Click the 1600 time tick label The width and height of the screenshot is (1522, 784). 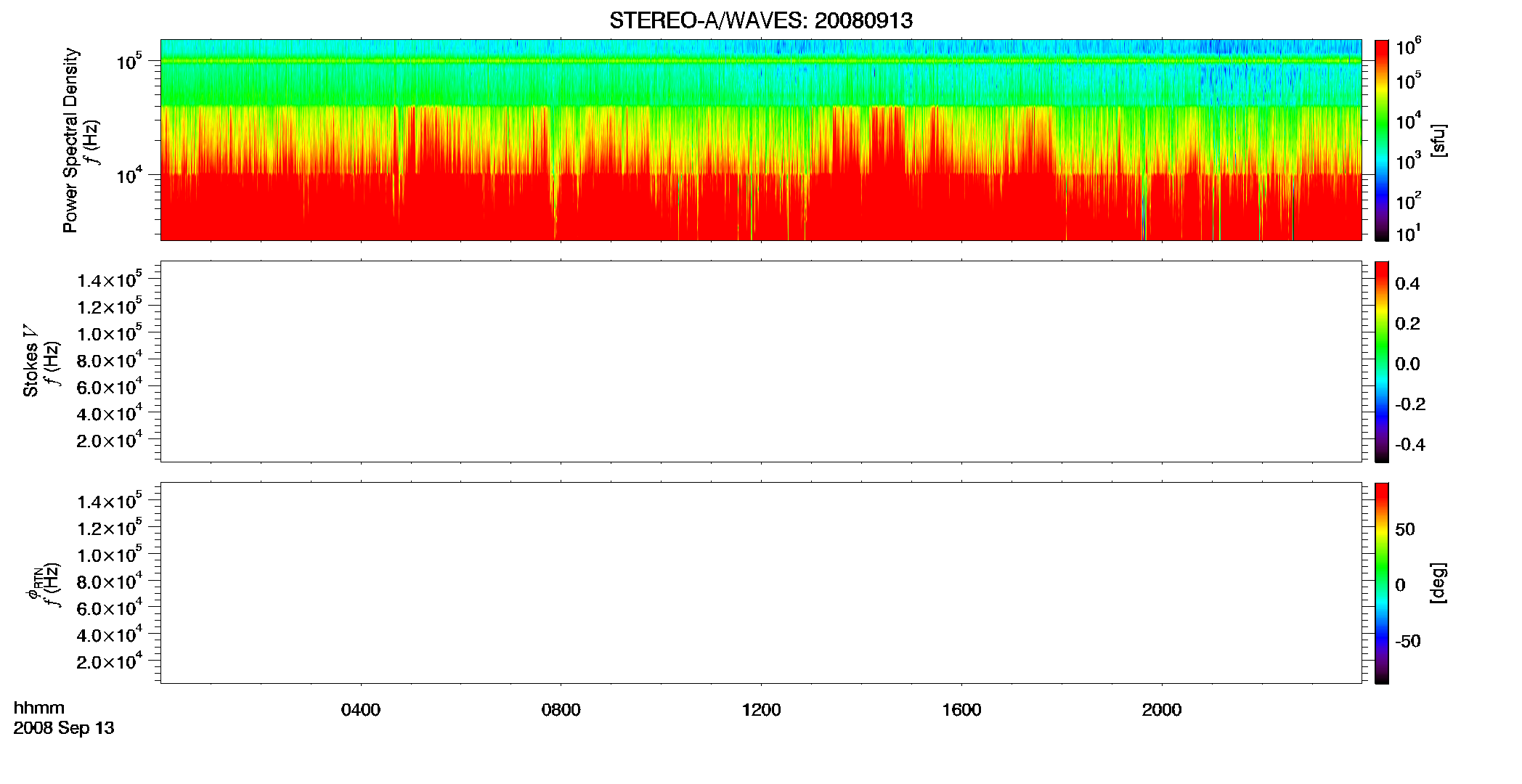[x=961, y=710]
